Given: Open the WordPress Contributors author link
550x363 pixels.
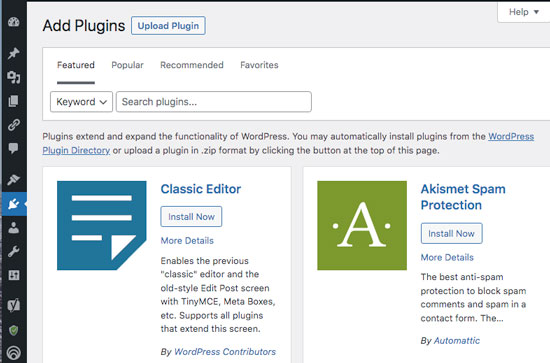Looking at the screenshot, I should (x=225, y=352).
